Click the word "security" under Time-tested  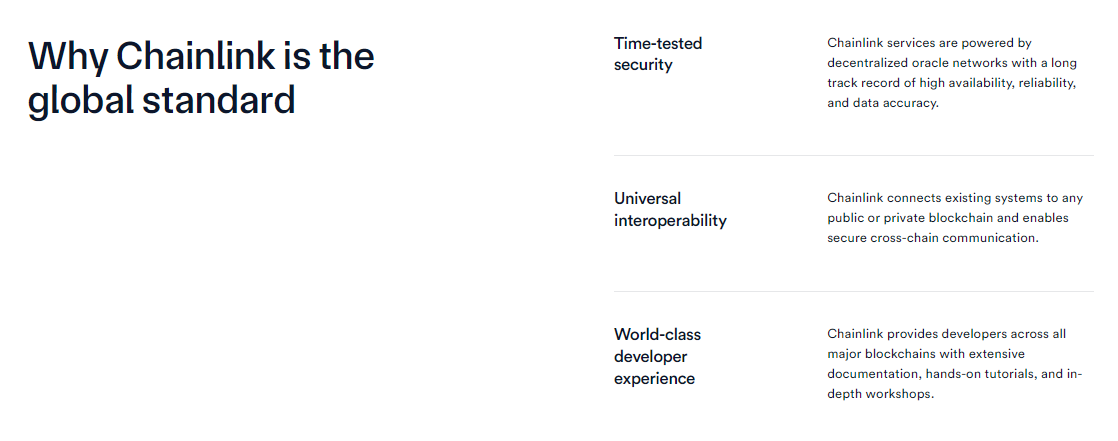(x=643, y=65)
